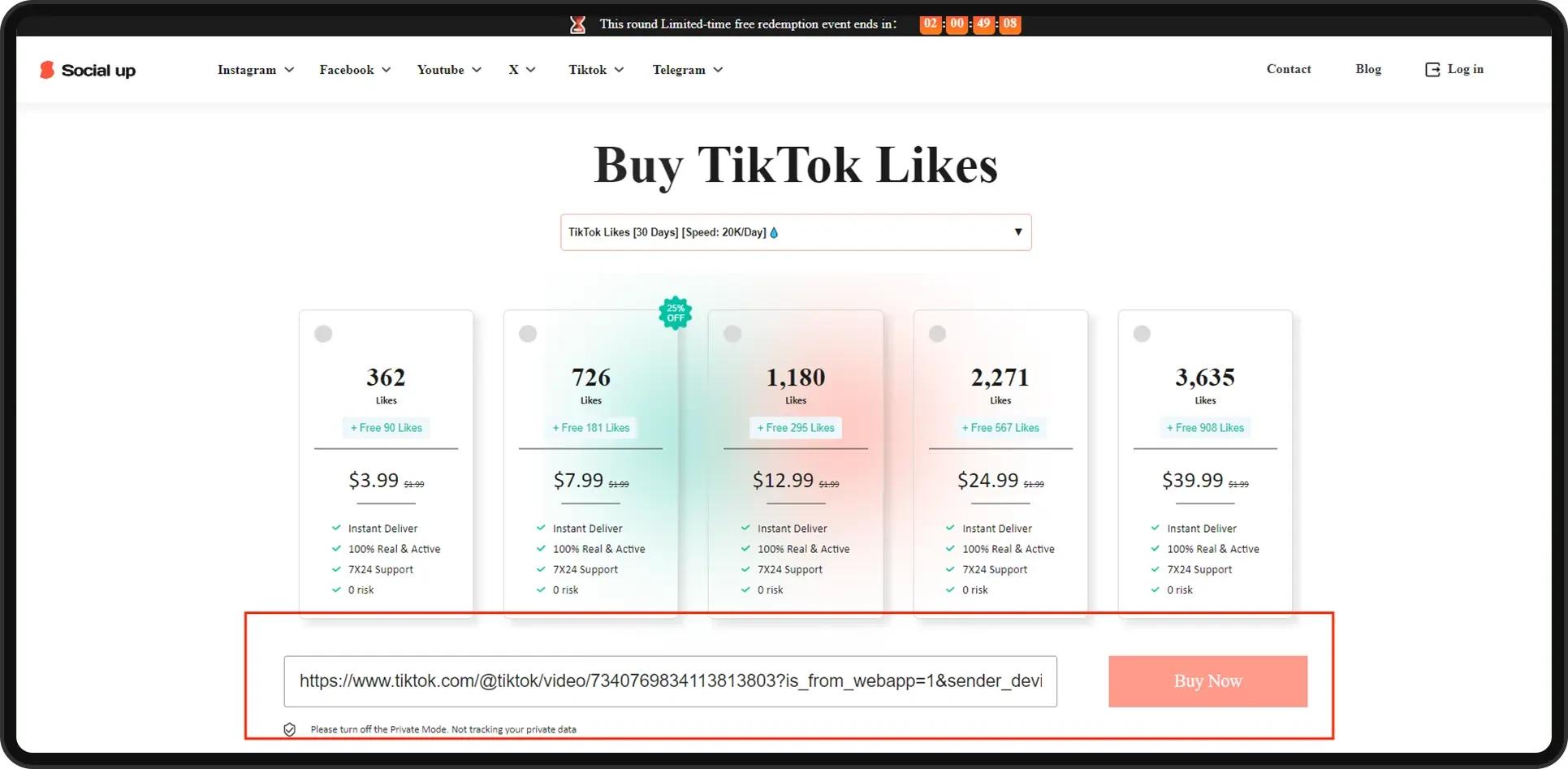The width and height of the screenshot is (1568, 769).
Task: Select the 726 Likes package radio
Action: tap(528, 334)
